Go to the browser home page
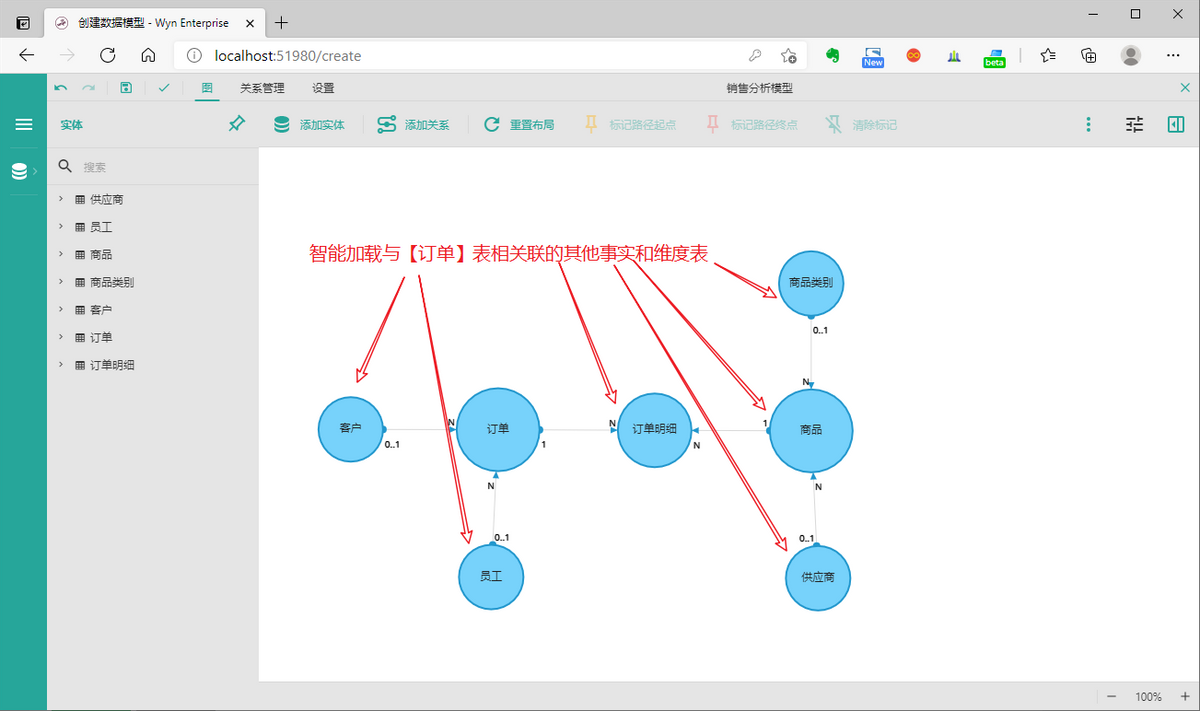This screenshot has width=1200, height=711. point(148,55)
